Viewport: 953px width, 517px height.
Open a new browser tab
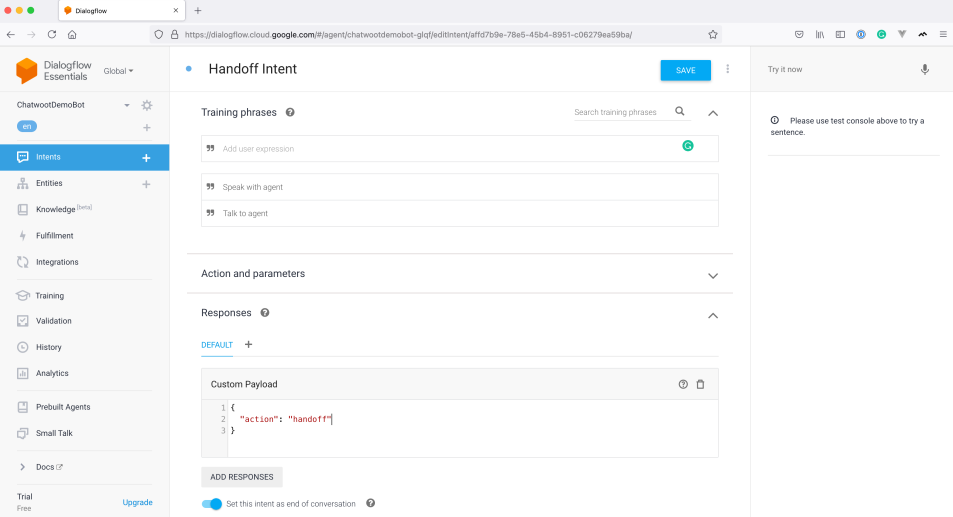point(198,10)
